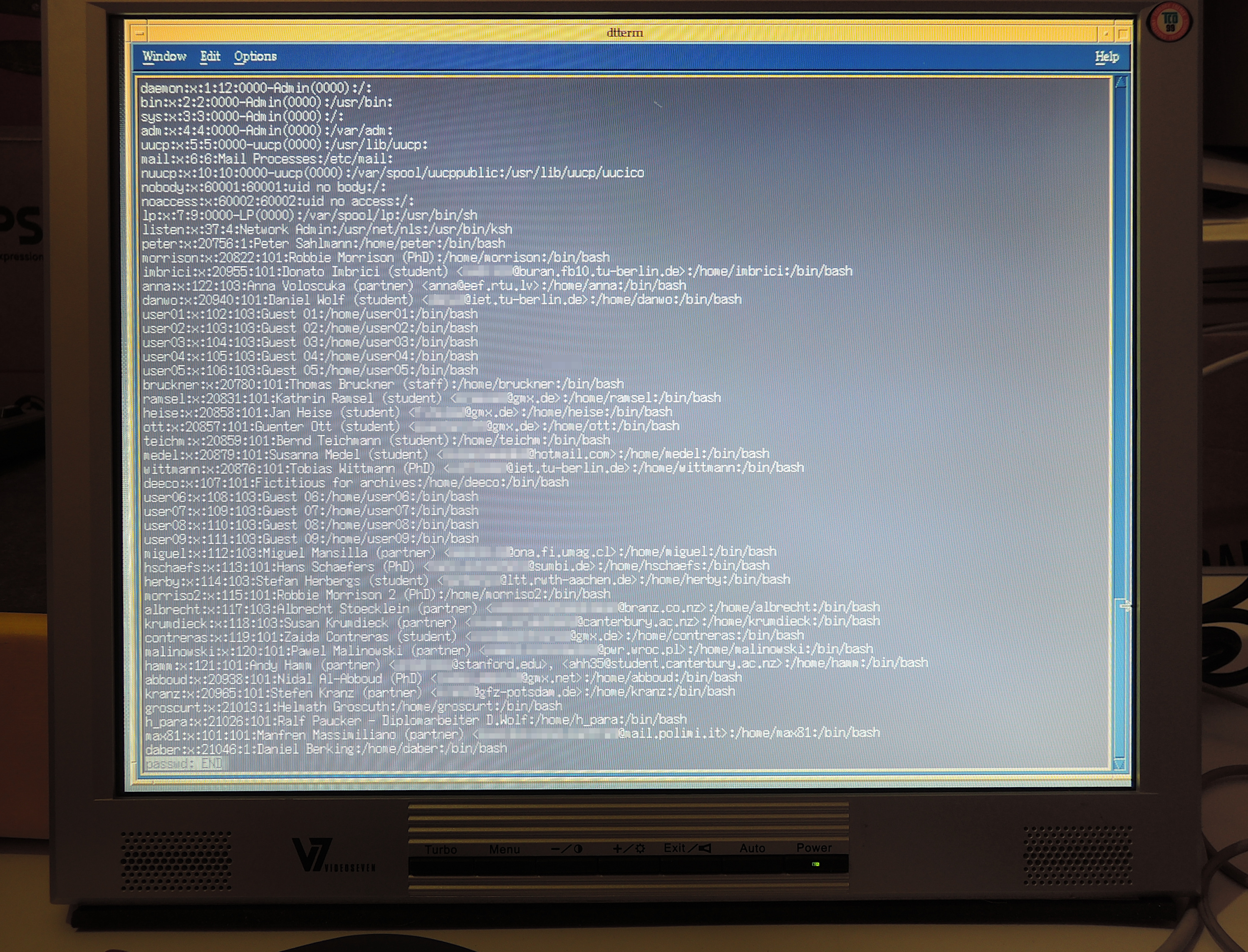Click the scrollbar down arrow
Viewport: 1248px width, 952px height.
(x=1119, y=764)
